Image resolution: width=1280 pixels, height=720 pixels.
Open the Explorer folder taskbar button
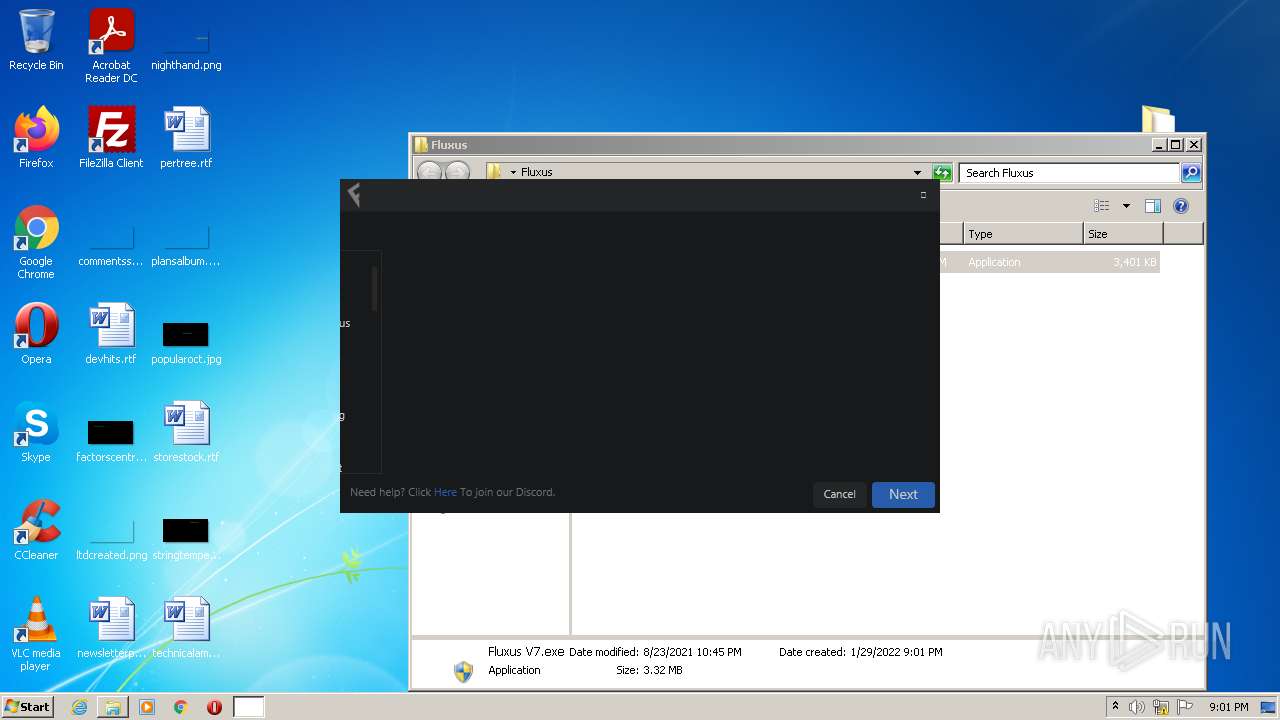coord(113,707)
